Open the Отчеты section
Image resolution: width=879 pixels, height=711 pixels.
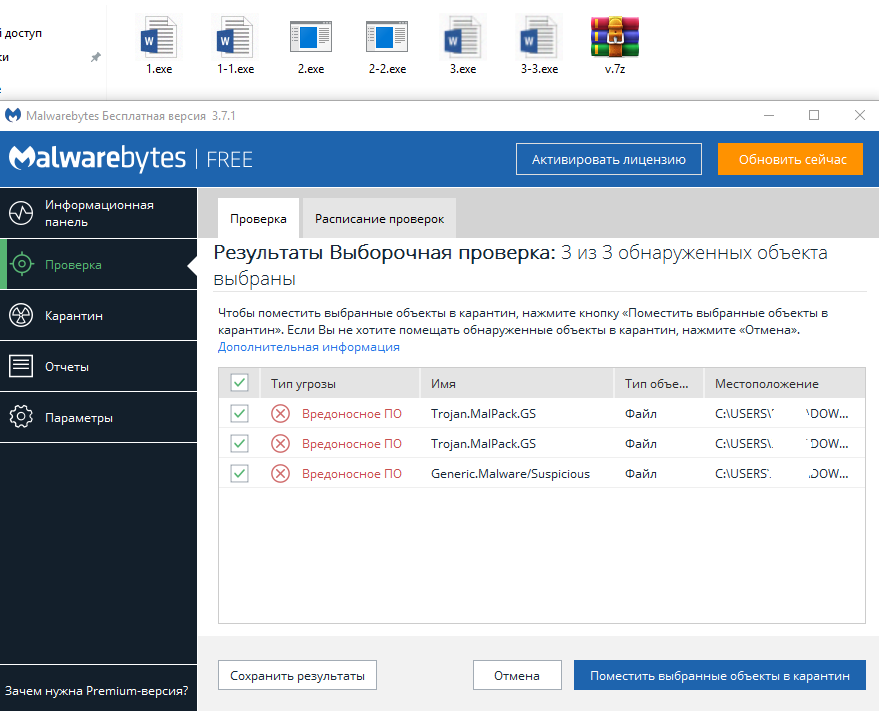click(x=99, y=366)
